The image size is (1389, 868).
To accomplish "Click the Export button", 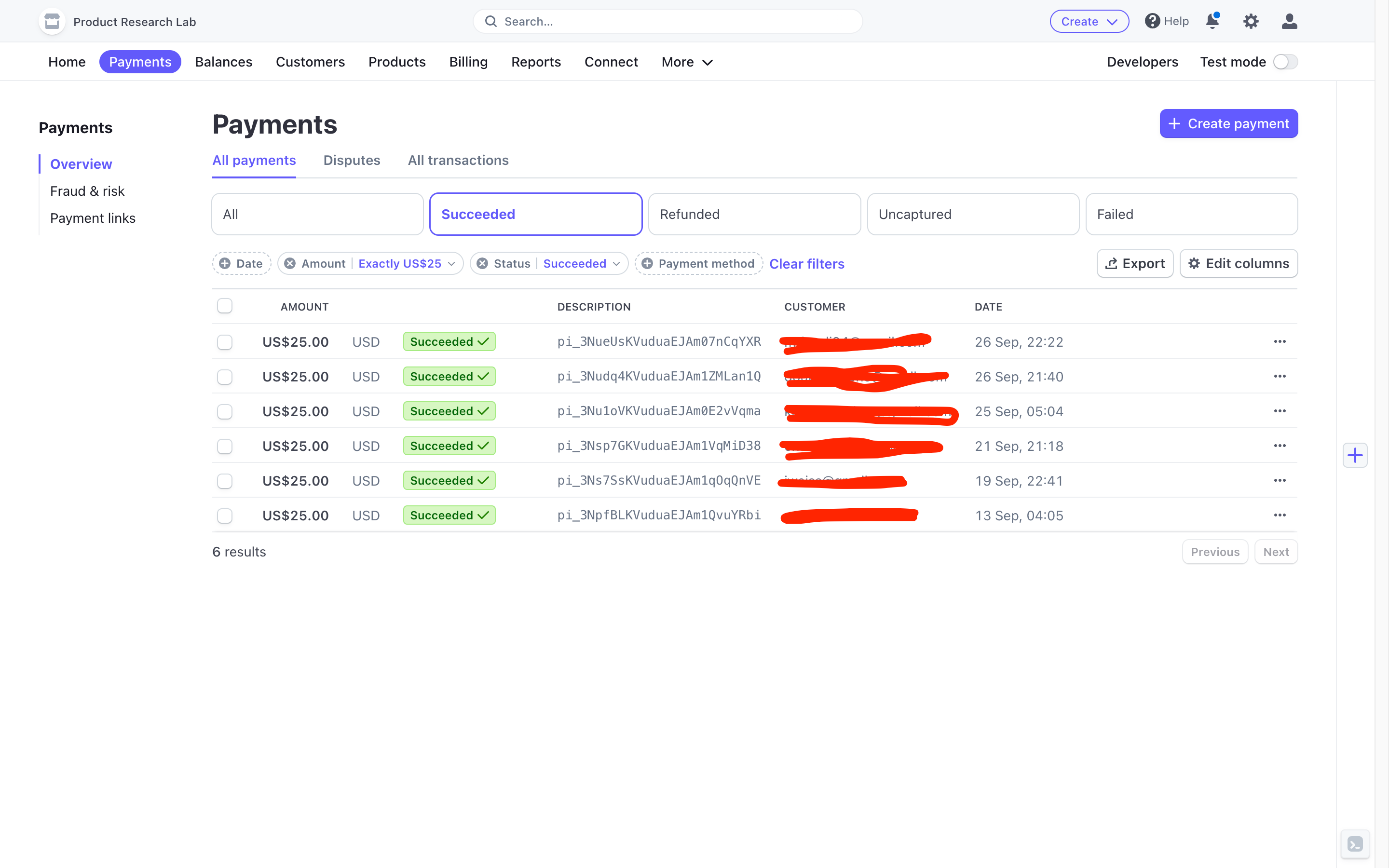I will [1135, 263].
